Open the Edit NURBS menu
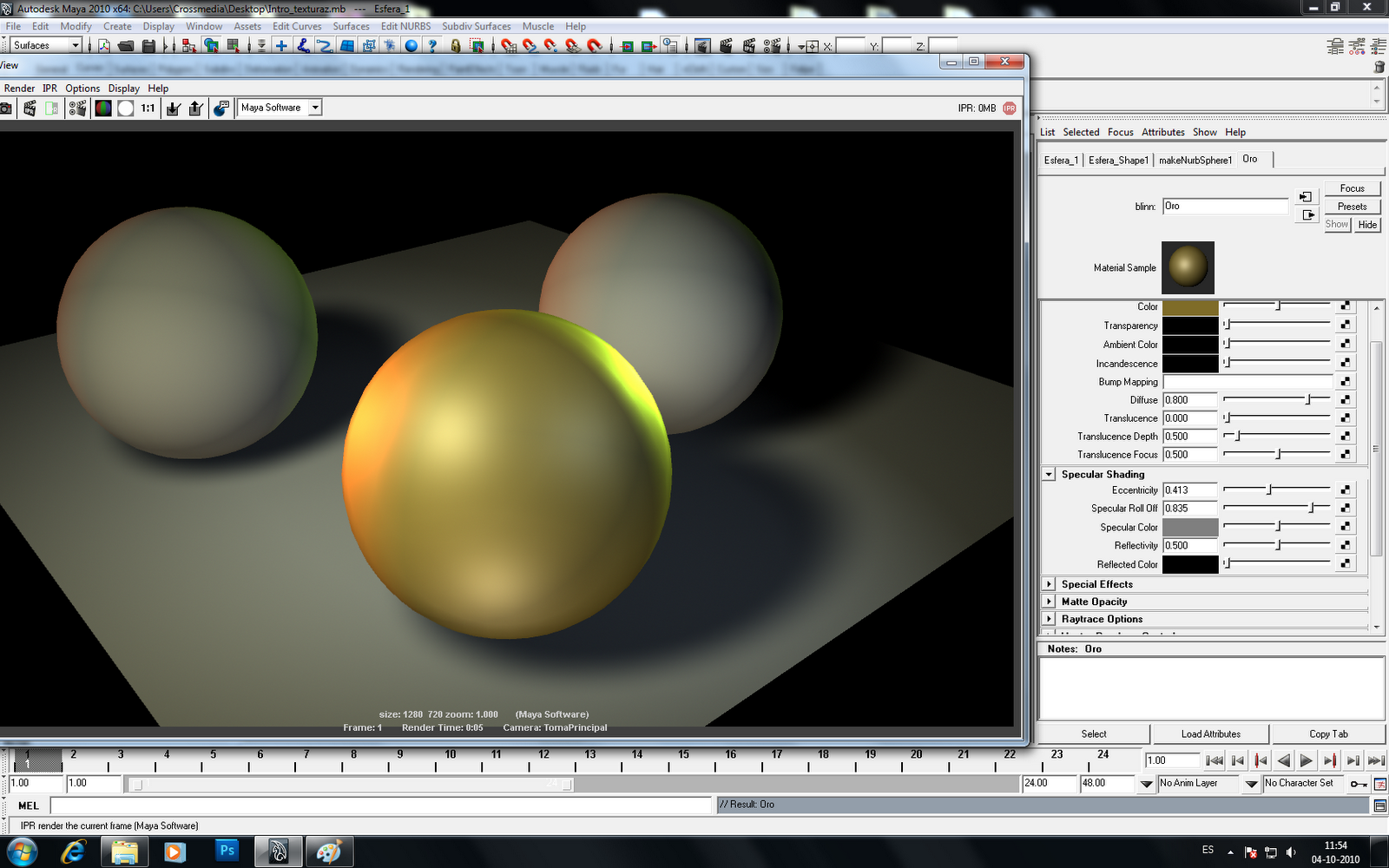Screen dimensions: 1389x868 point(404,26)
